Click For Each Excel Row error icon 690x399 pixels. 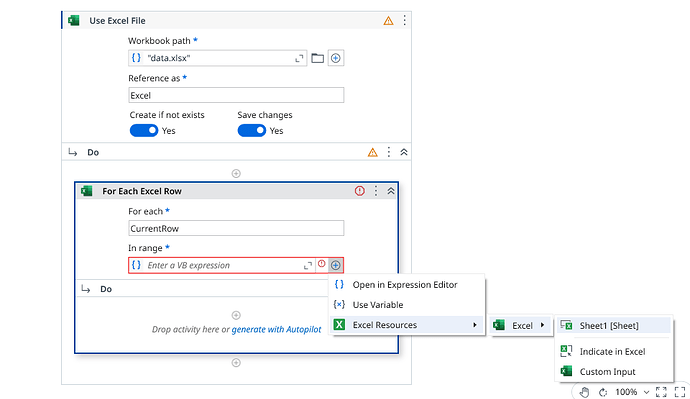[x=360, y=191]
